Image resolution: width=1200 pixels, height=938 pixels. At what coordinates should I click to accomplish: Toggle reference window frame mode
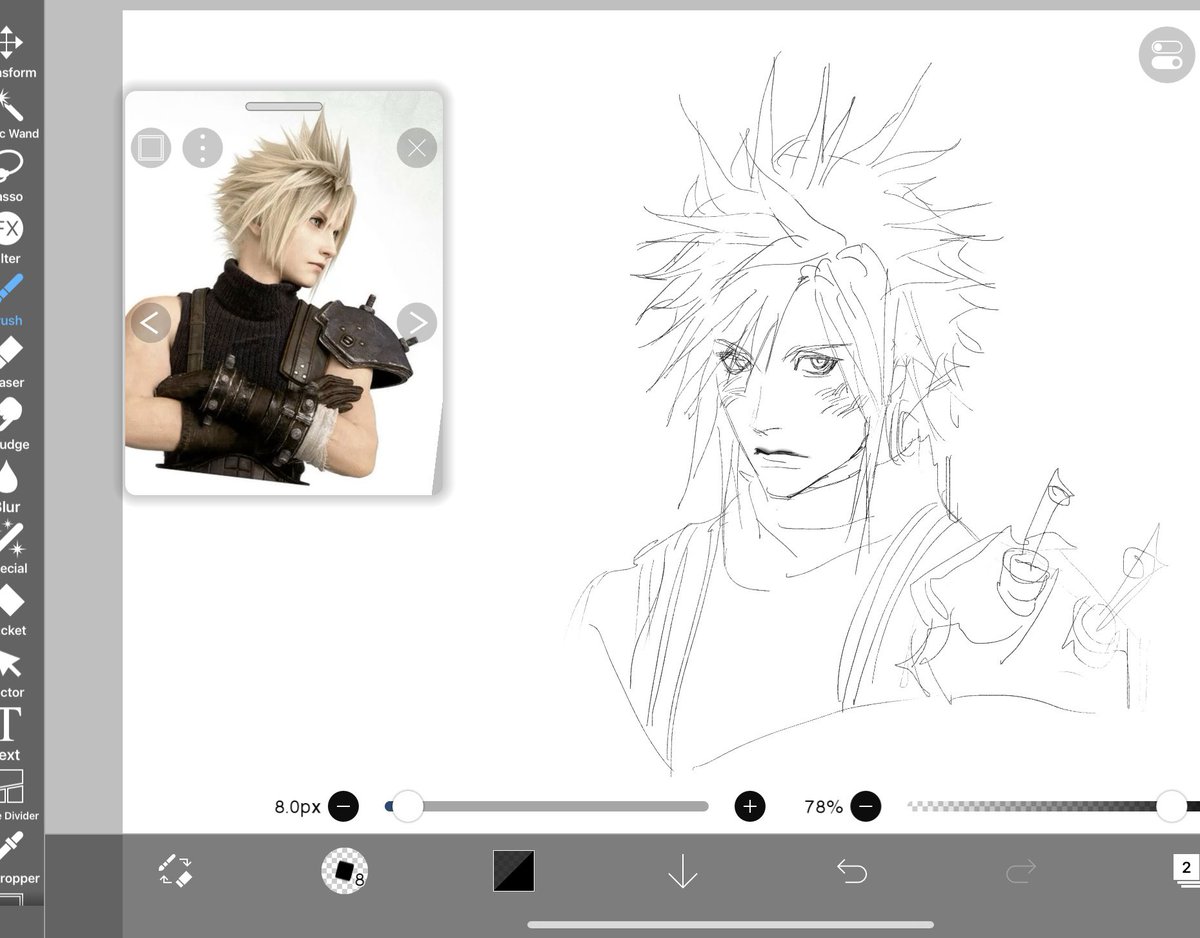point(151,149)
